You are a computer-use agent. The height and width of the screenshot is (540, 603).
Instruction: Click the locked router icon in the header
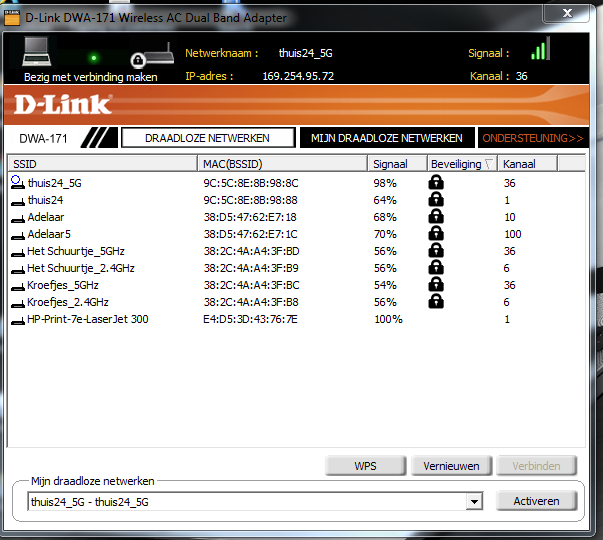click(152, 56)
